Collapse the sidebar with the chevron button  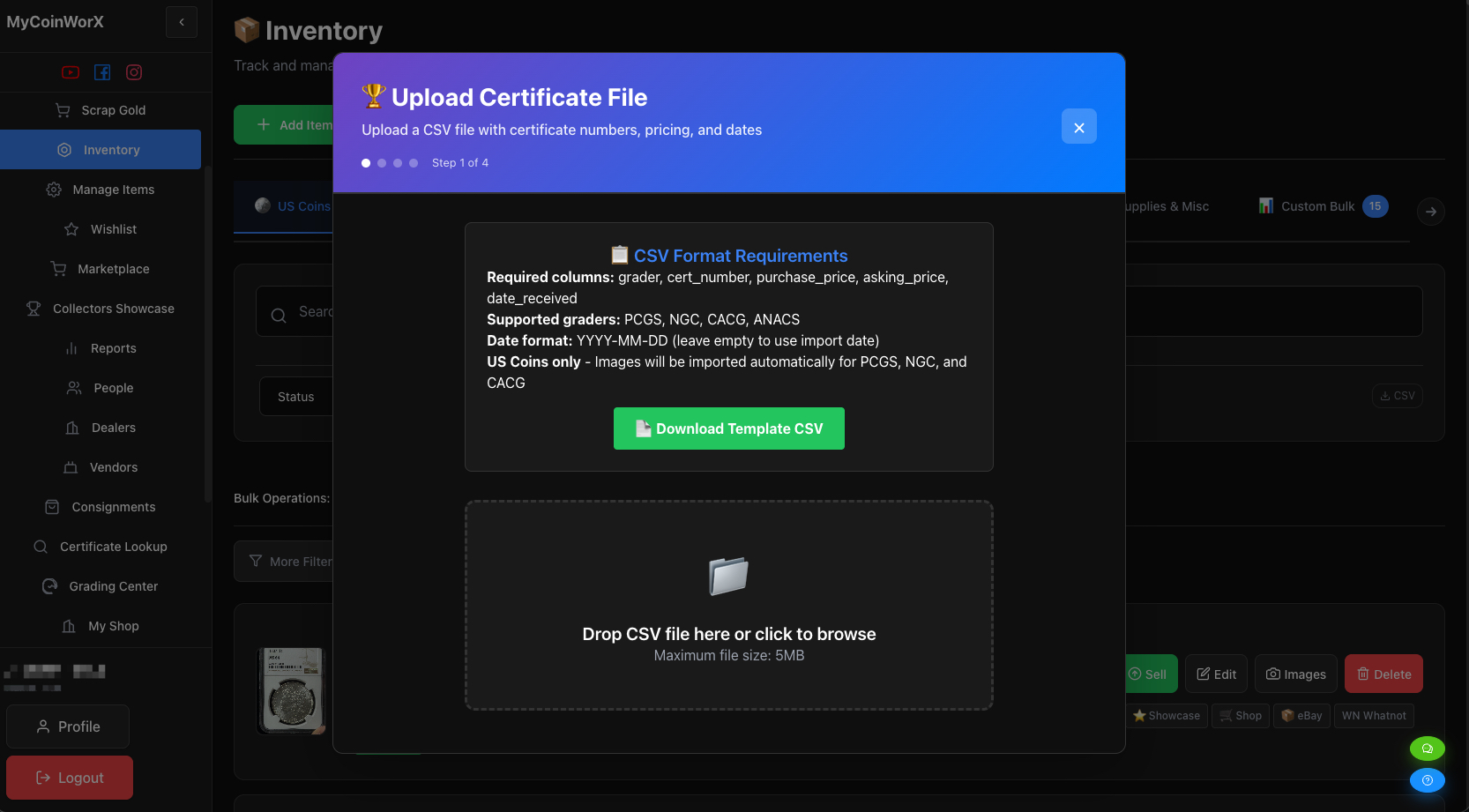pyautogui.click(x=182, y=22)
